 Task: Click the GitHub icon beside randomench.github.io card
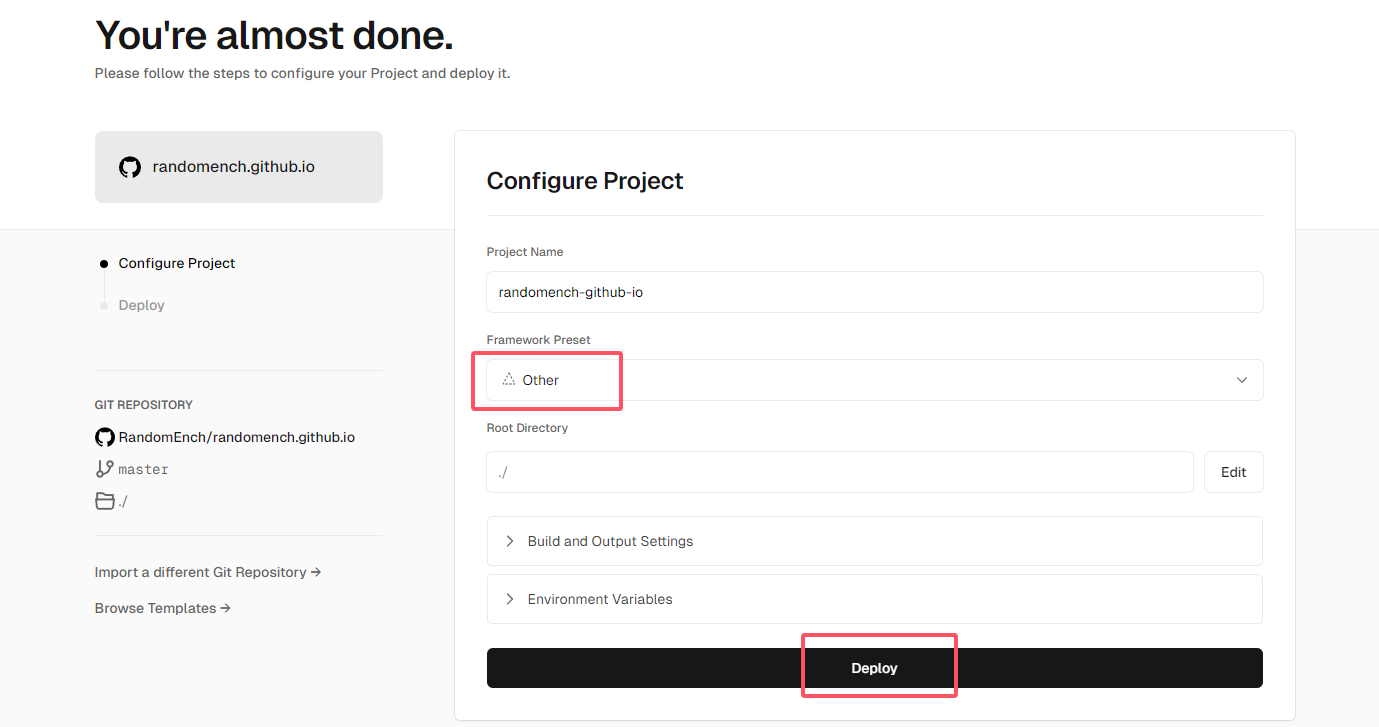(130, 167)
